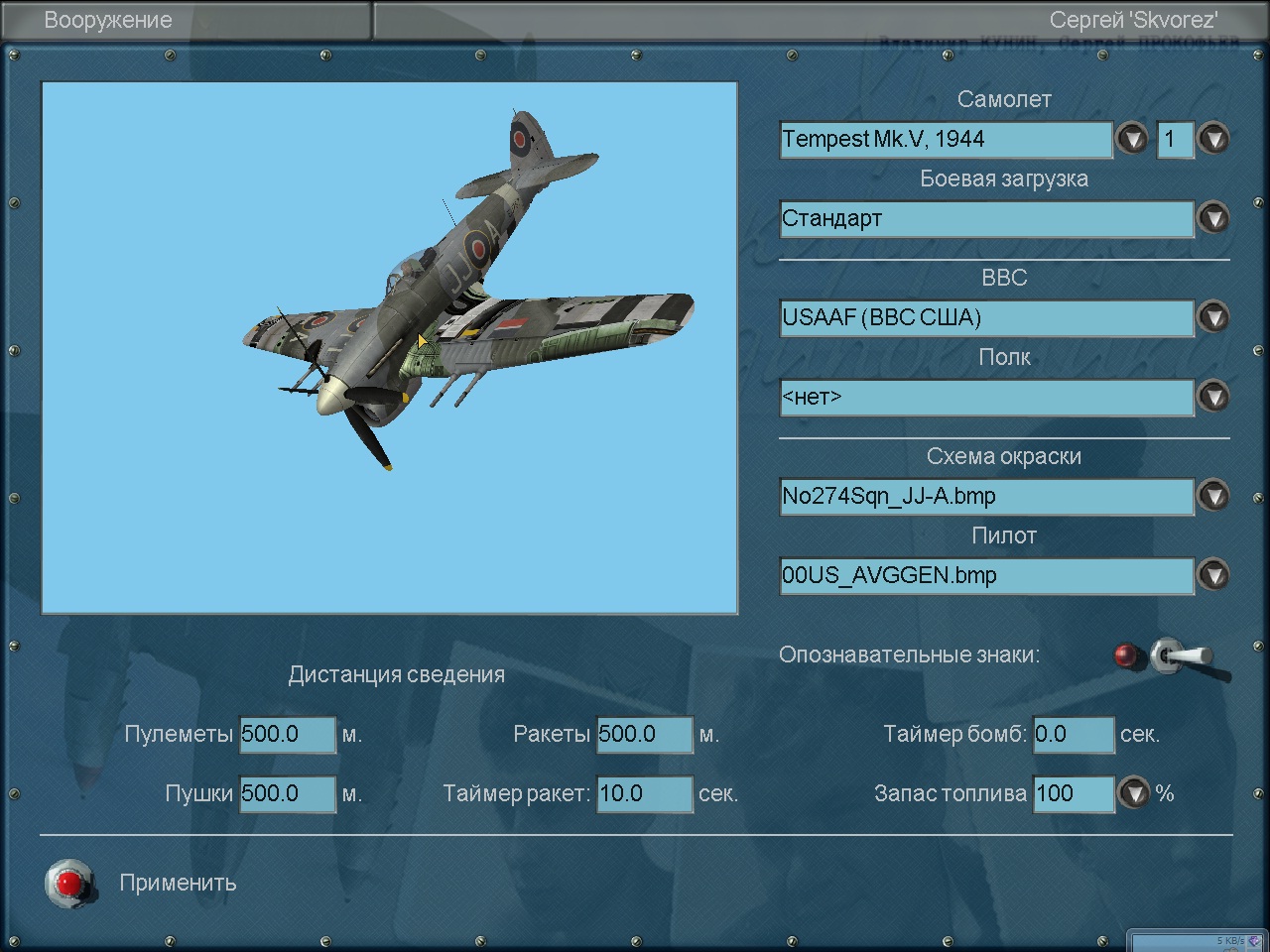Click the Боевая загрузка label
The width and height of the screenshot is (1270, 952).
(1004, 178)
